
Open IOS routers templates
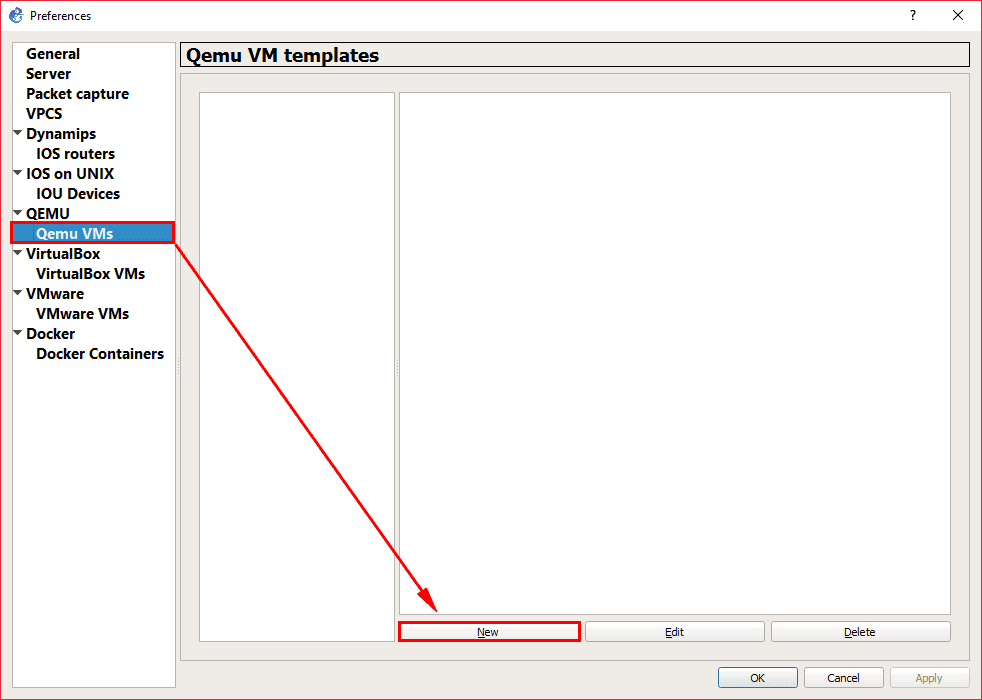click(75, 154)
